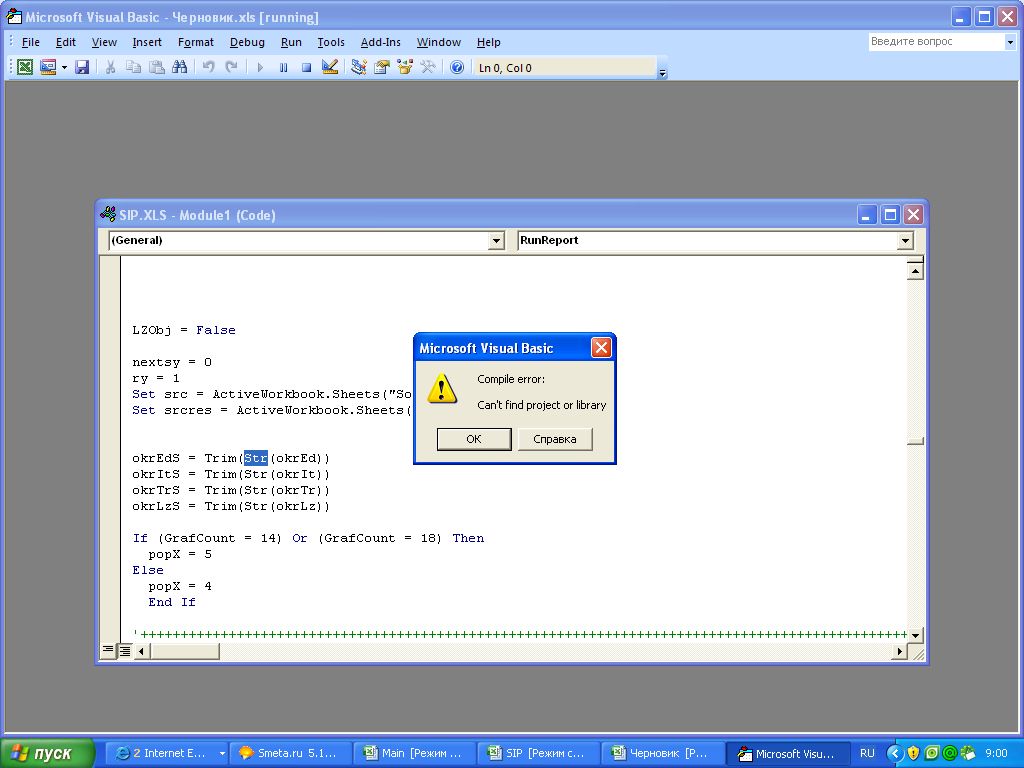Click the code window scroll right arrow
Image resolution: width=1024 pixels, height=768 pixels.
(x=899, y=650)
